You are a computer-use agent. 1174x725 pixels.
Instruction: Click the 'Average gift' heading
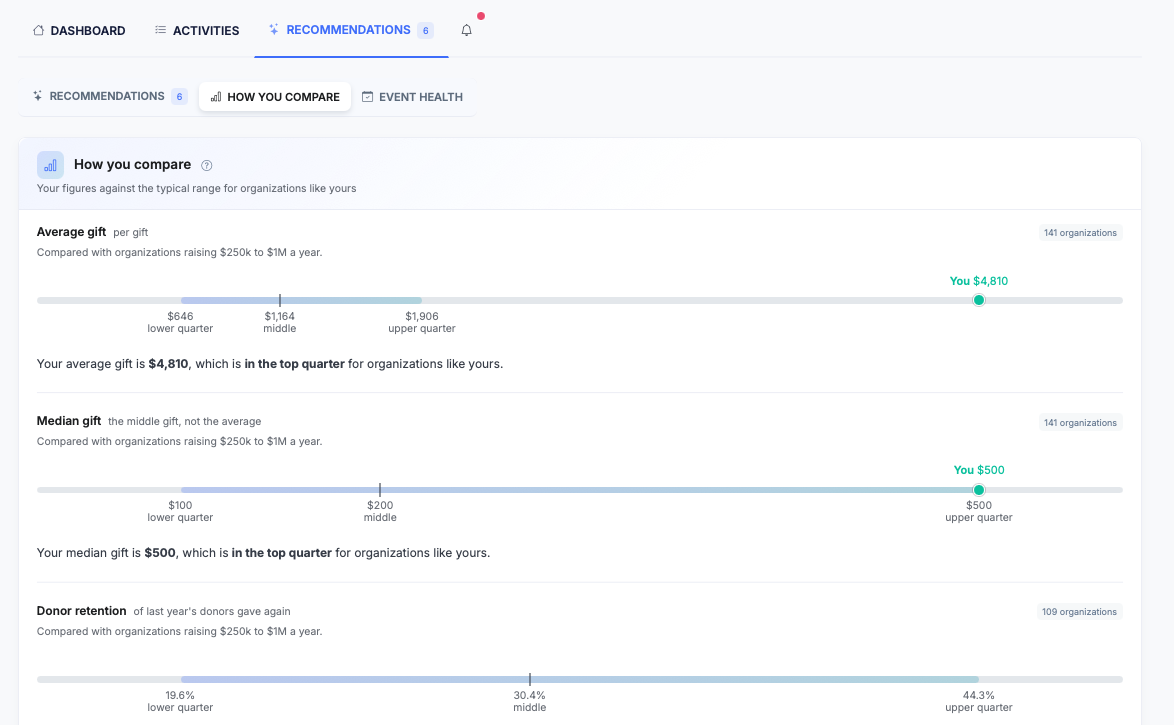click(x=71, y=232)
